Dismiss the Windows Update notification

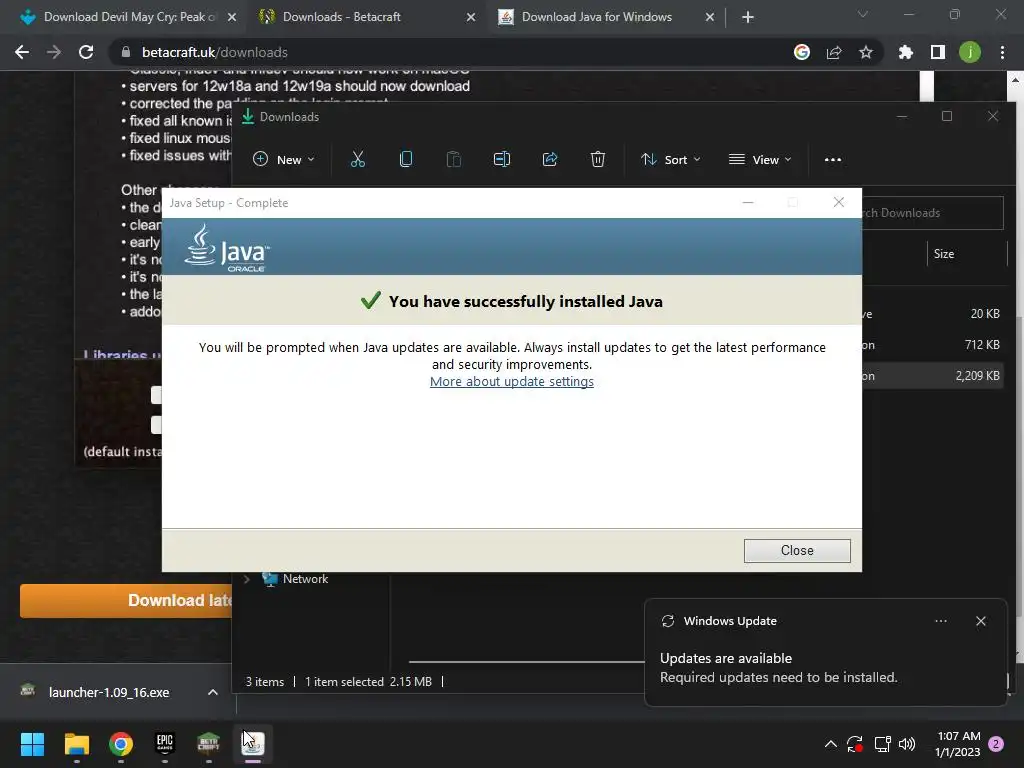click(980, 621)
